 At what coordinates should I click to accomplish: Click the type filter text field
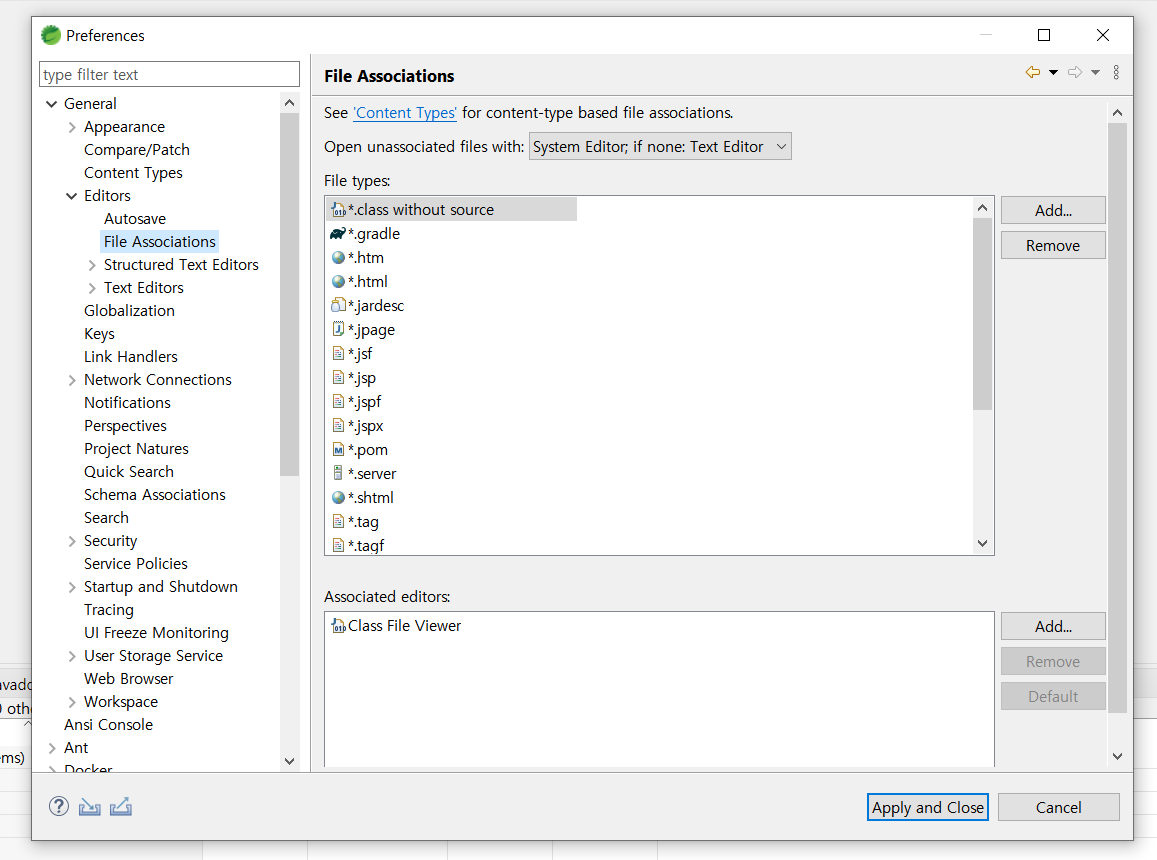pos(169,75)
